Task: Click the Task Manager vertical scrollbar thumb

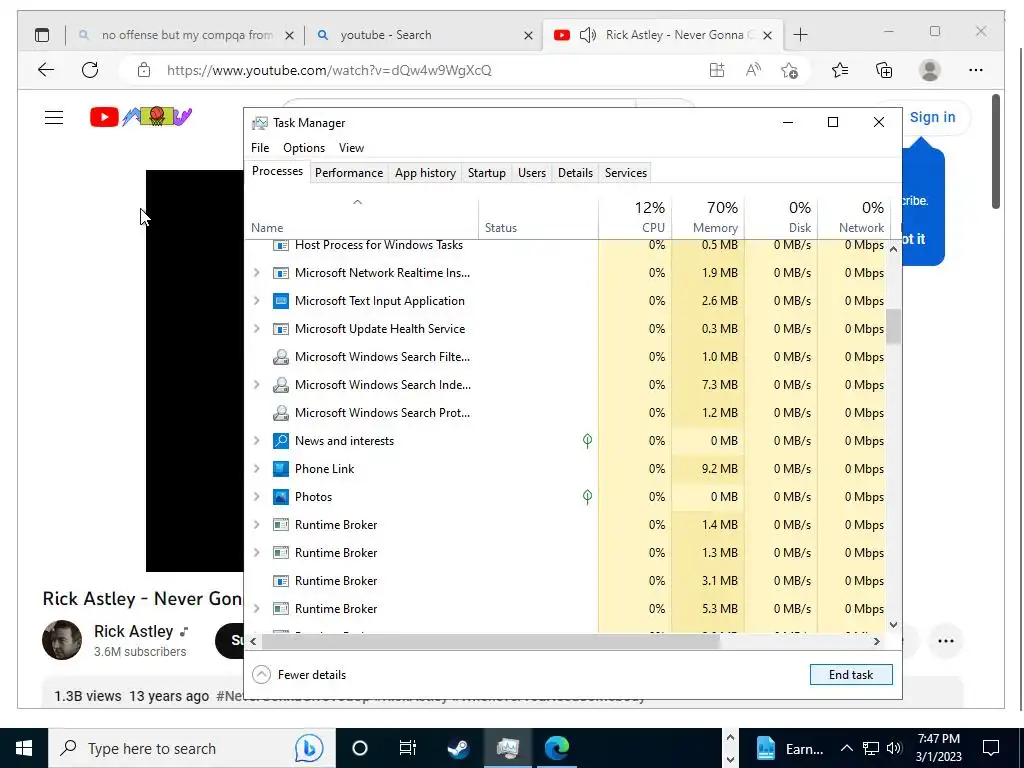Action: coord(893,326)
